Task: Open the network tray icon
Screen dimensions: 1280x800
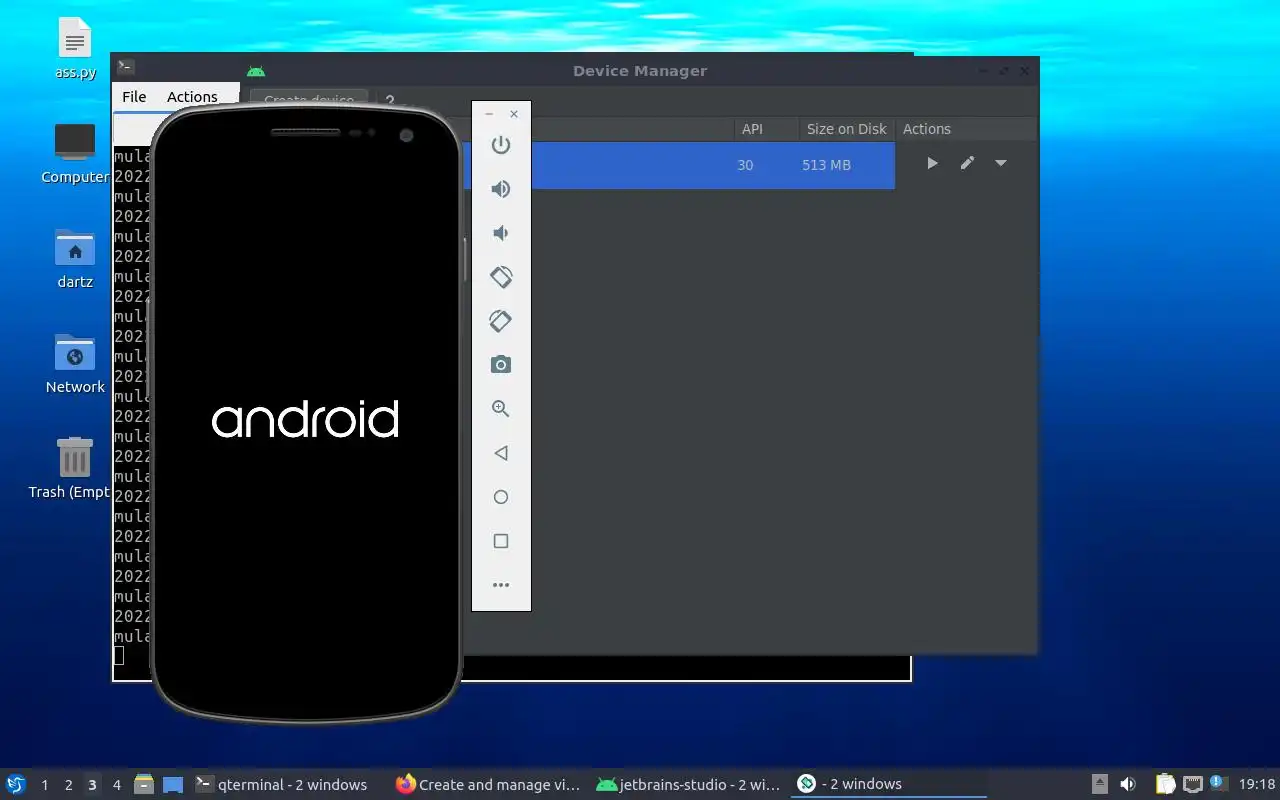Action: pos(1192,784)
